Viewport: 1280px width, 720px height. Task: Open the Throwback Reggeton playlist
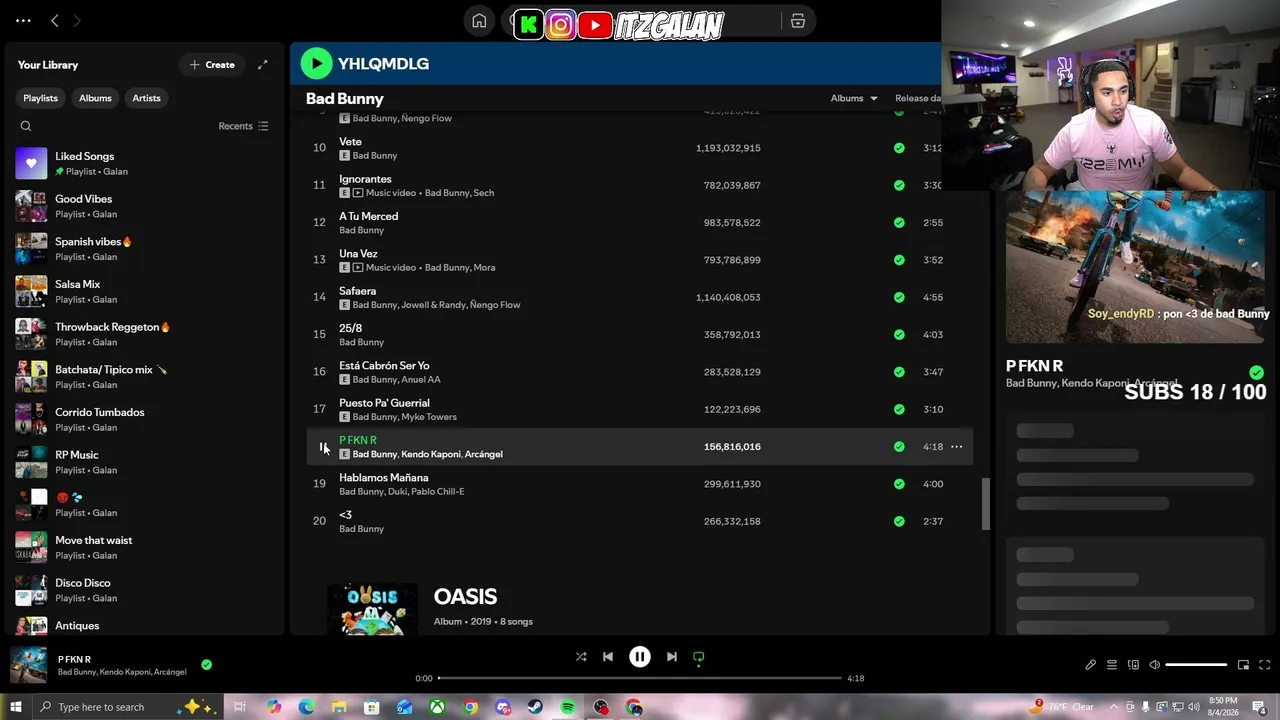click(144, 334)
